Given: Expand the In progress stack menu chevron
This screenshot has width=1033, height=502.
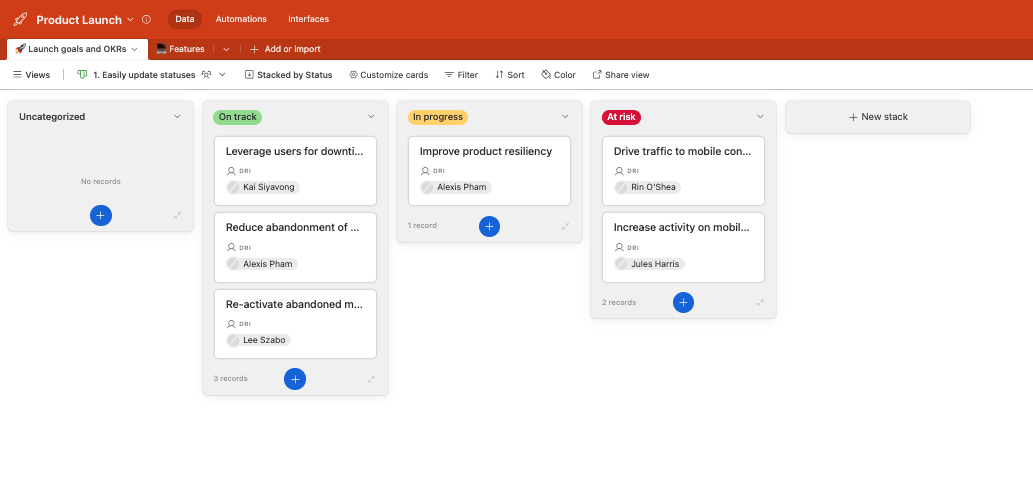Looking at the screenshot, I should coord(565,117).
